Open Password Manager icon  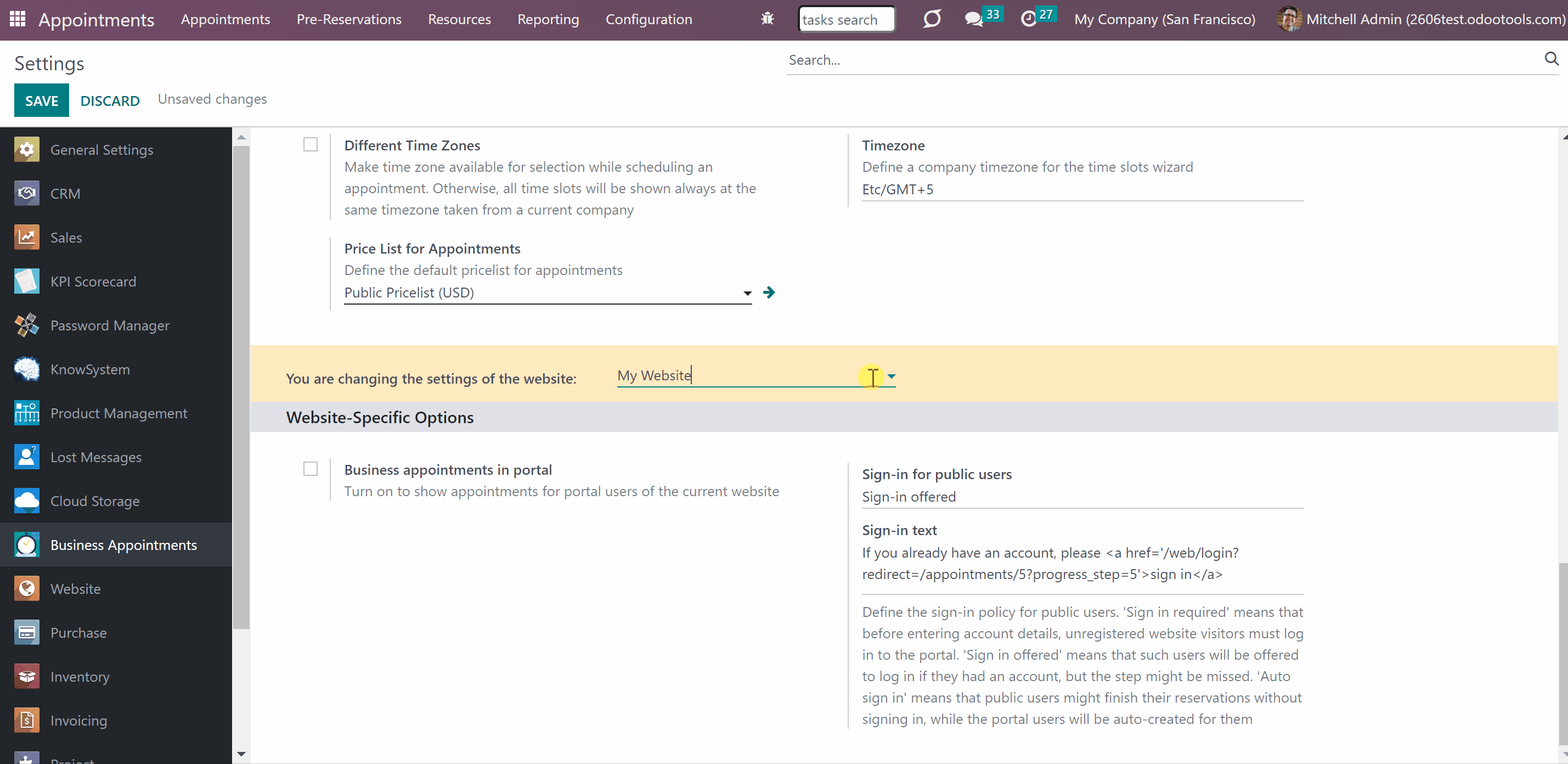27,325
